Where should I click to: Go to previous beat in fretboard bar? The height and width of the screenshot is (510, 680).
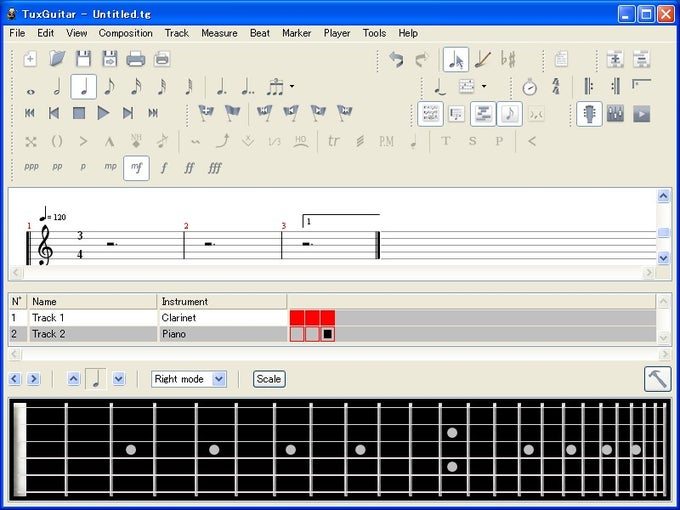click(14, 379)
